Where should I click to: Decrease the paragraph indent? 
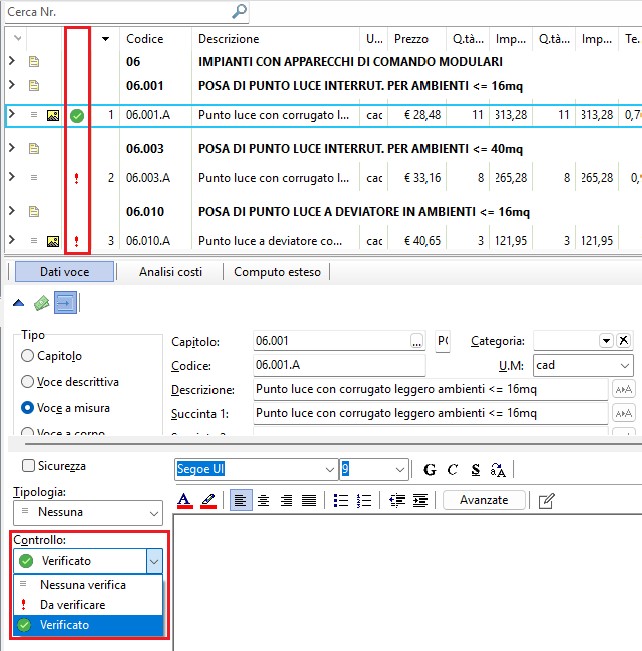click(x=397, y=500)
